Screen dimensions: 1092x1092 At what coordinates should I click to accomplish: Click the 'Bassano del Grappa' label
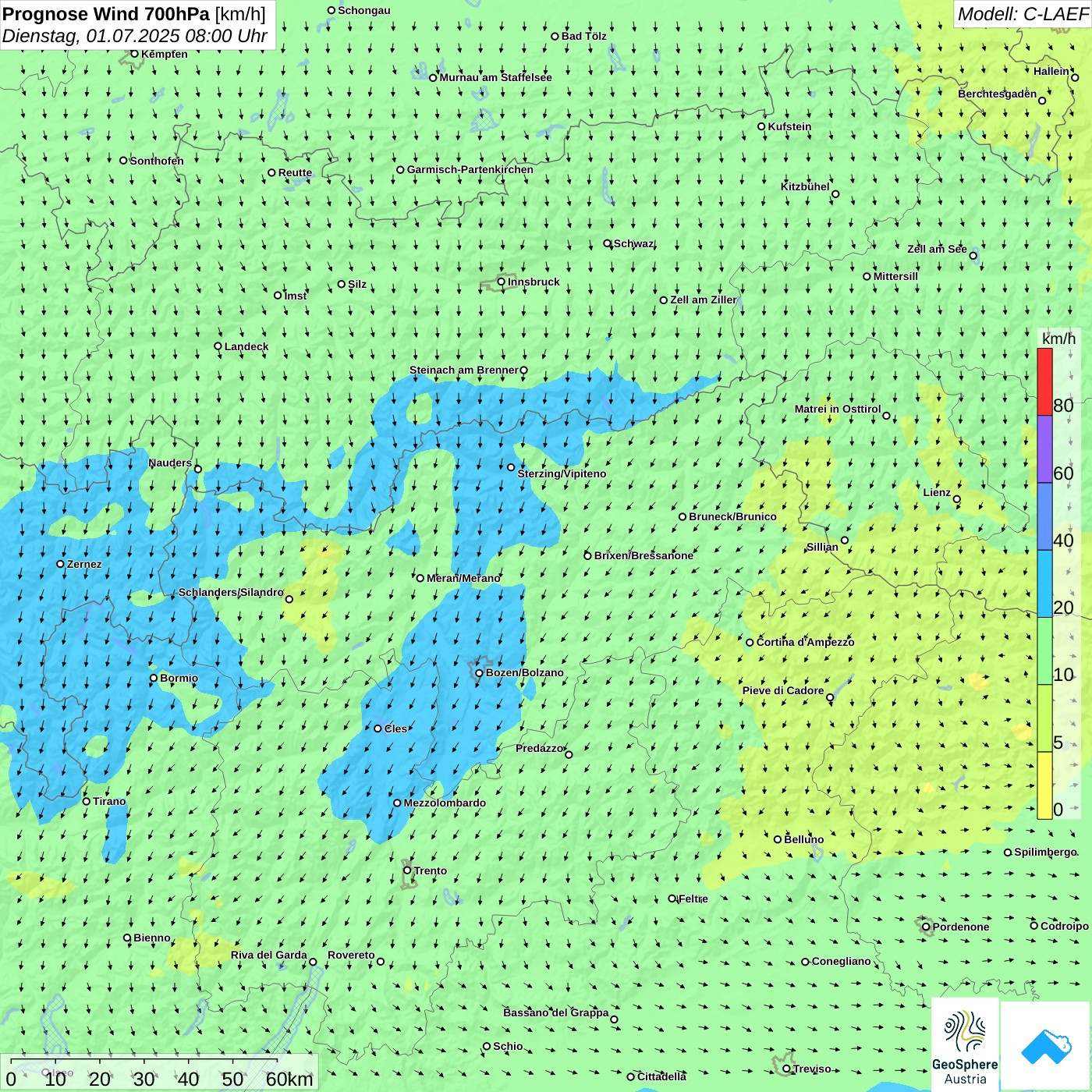556,1012
